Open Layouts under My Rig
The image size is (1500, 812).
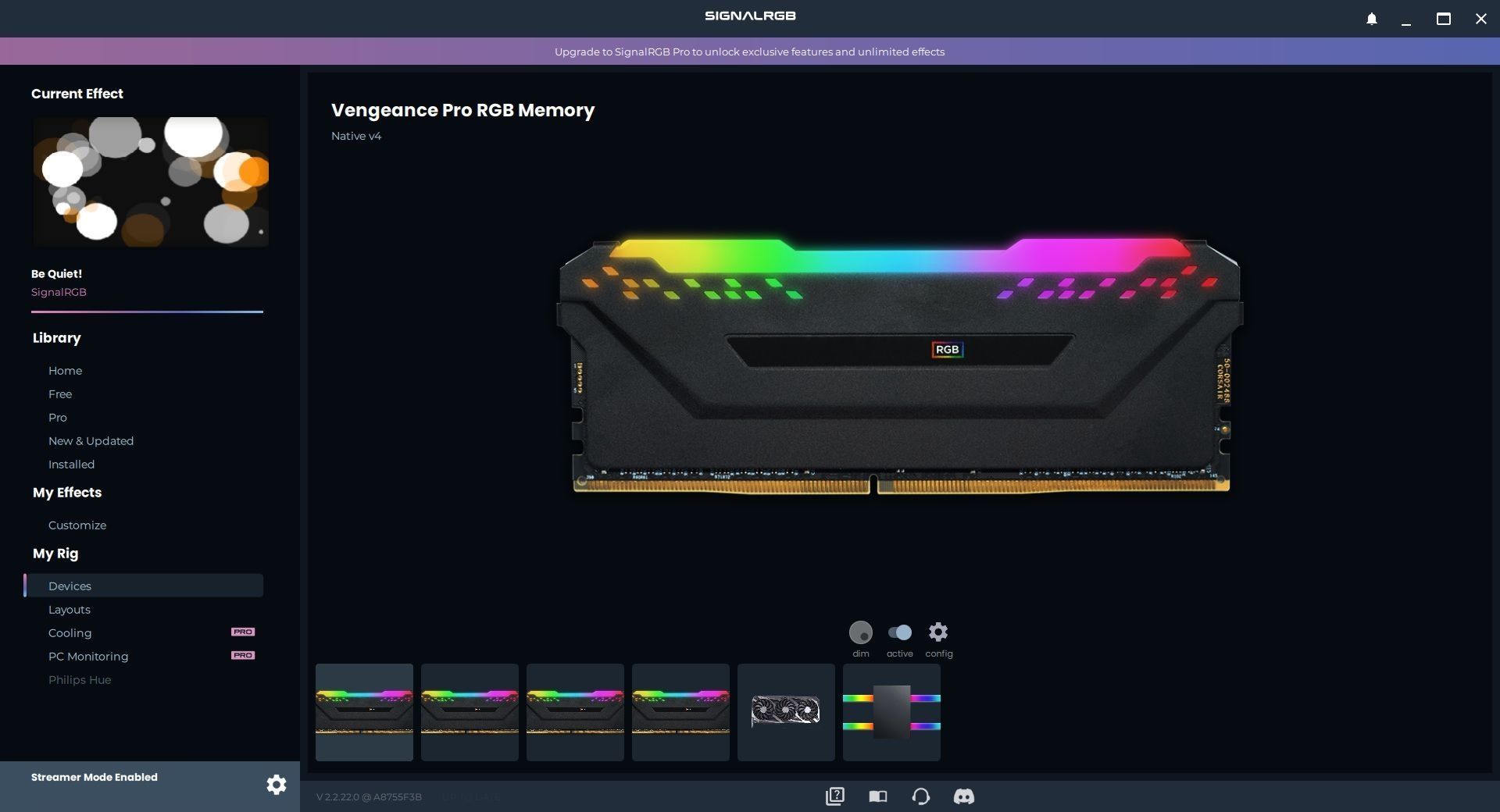[x=70, y=610]
